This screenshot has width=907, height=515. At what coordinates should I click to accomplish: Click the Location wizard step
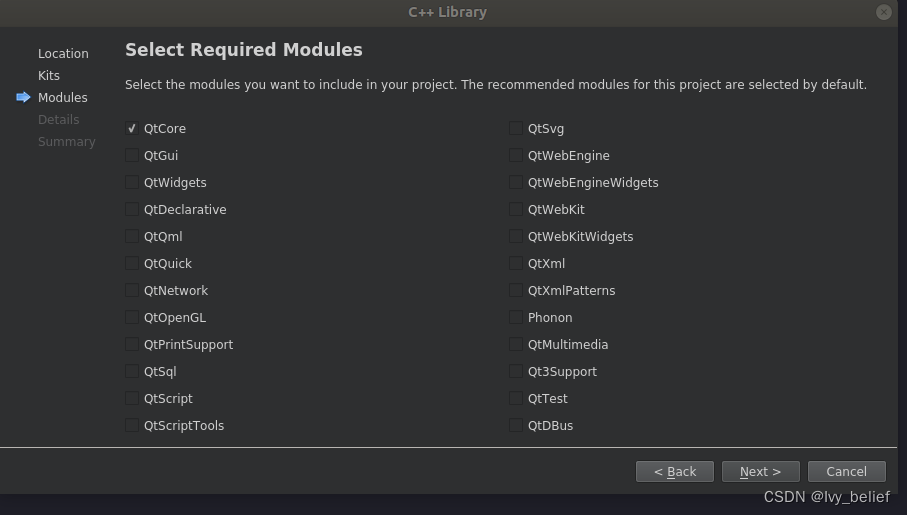(x=63, y=54)
